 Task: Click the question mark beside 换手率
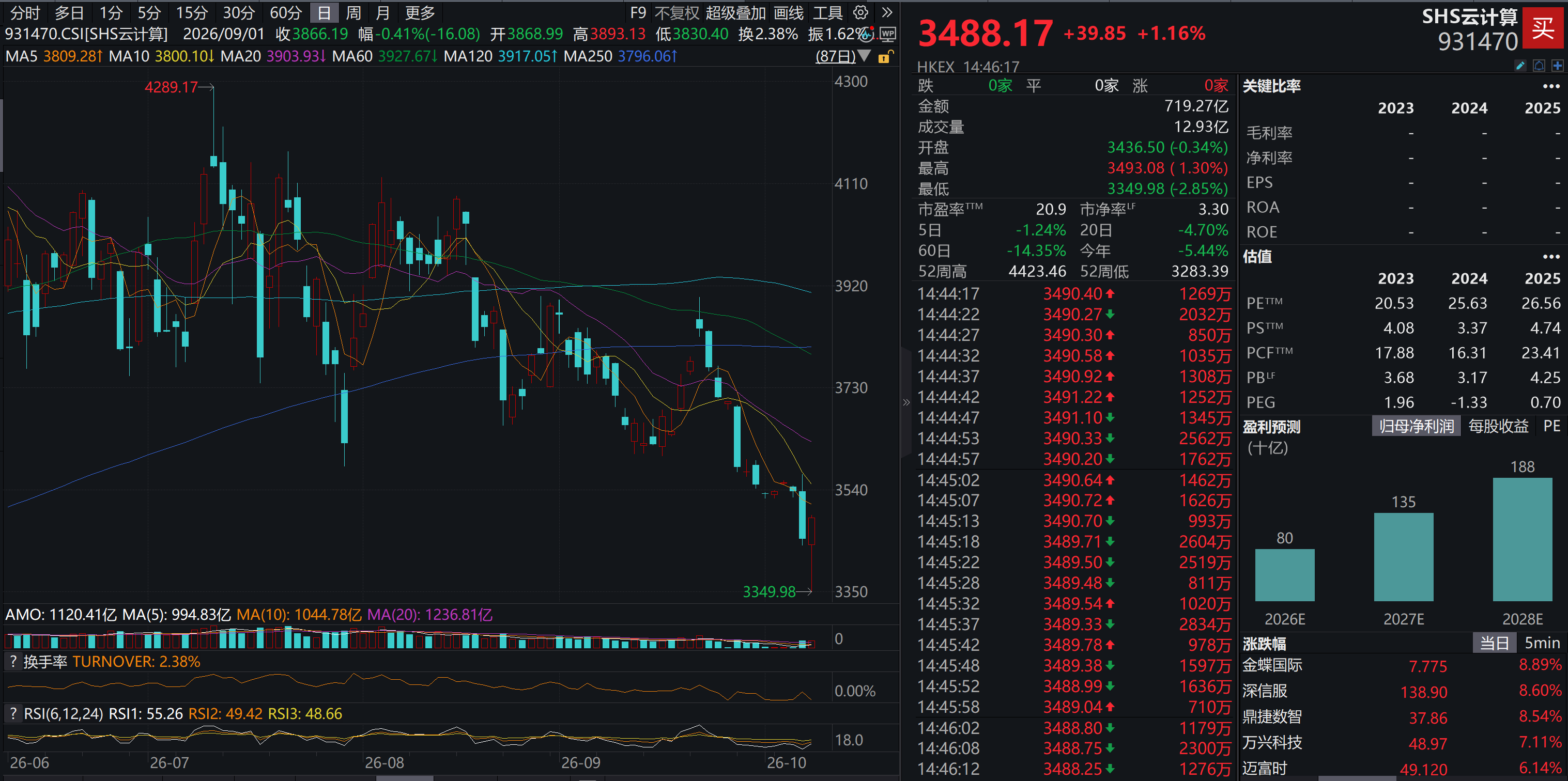tap(13, 661)
